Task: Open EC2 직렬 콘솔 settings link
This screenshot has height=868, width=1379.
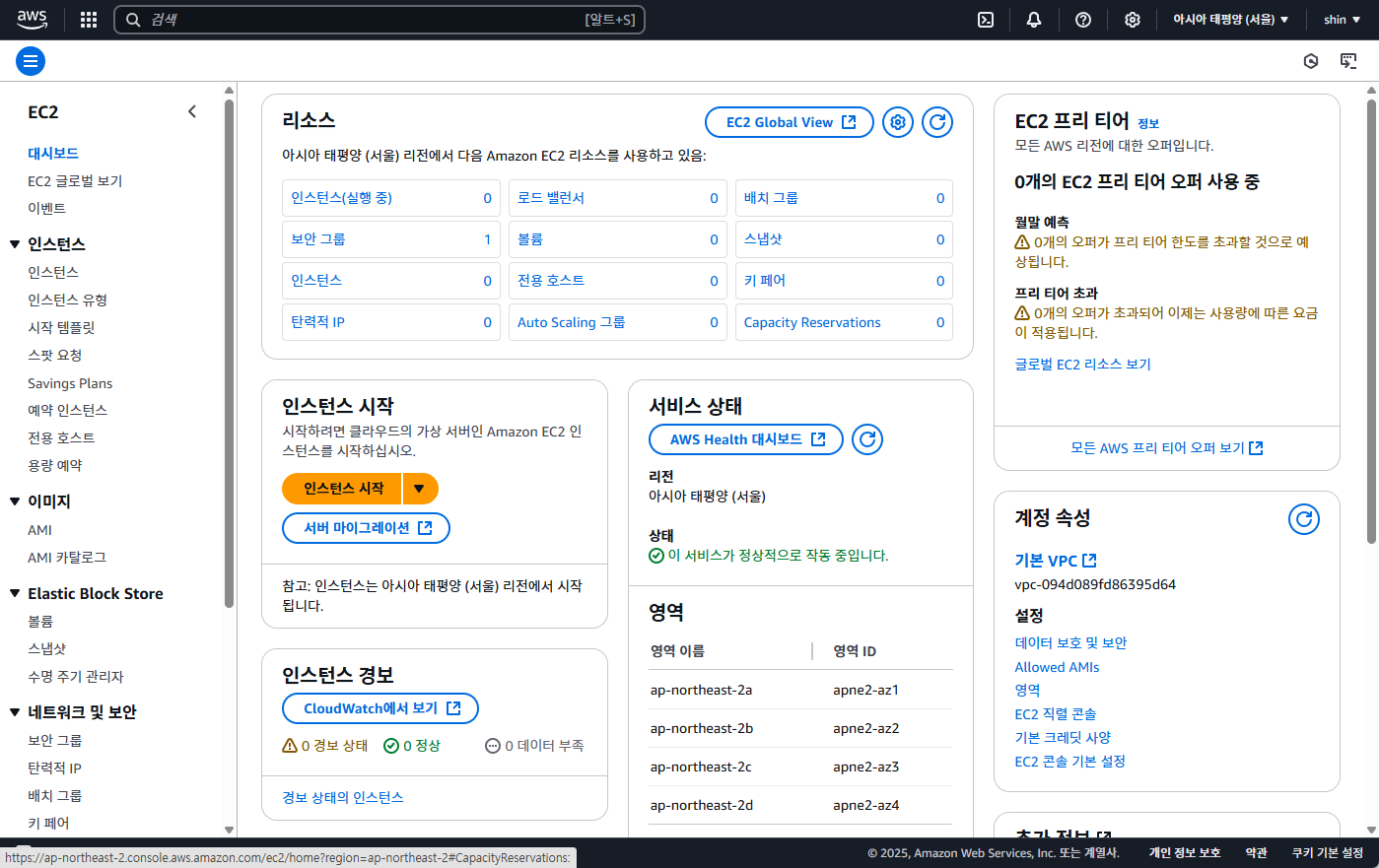Action: click(1056, 714)
